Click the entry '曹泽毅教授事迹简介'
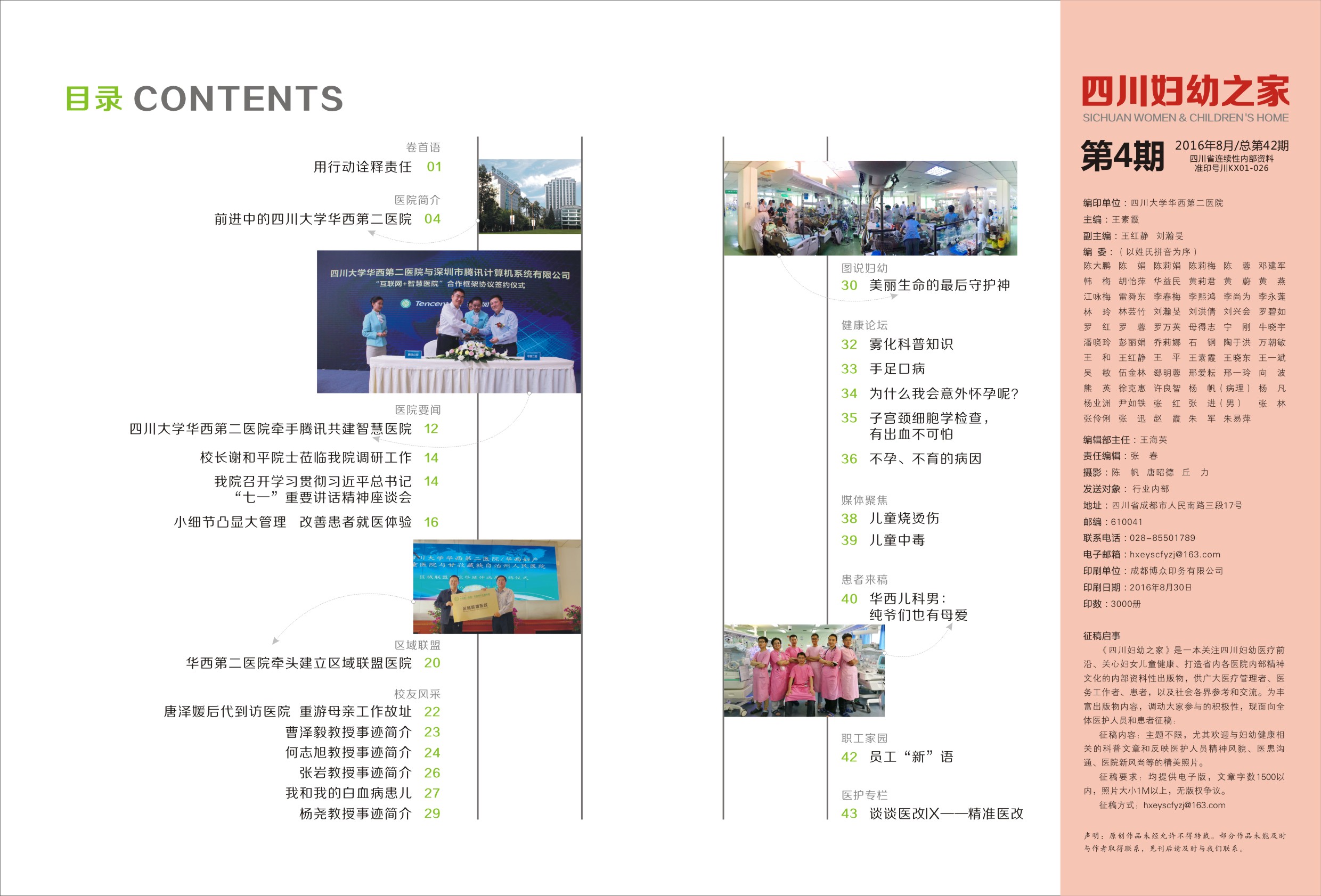Viewport: 1321px width, 896px height. click(348, 733)
